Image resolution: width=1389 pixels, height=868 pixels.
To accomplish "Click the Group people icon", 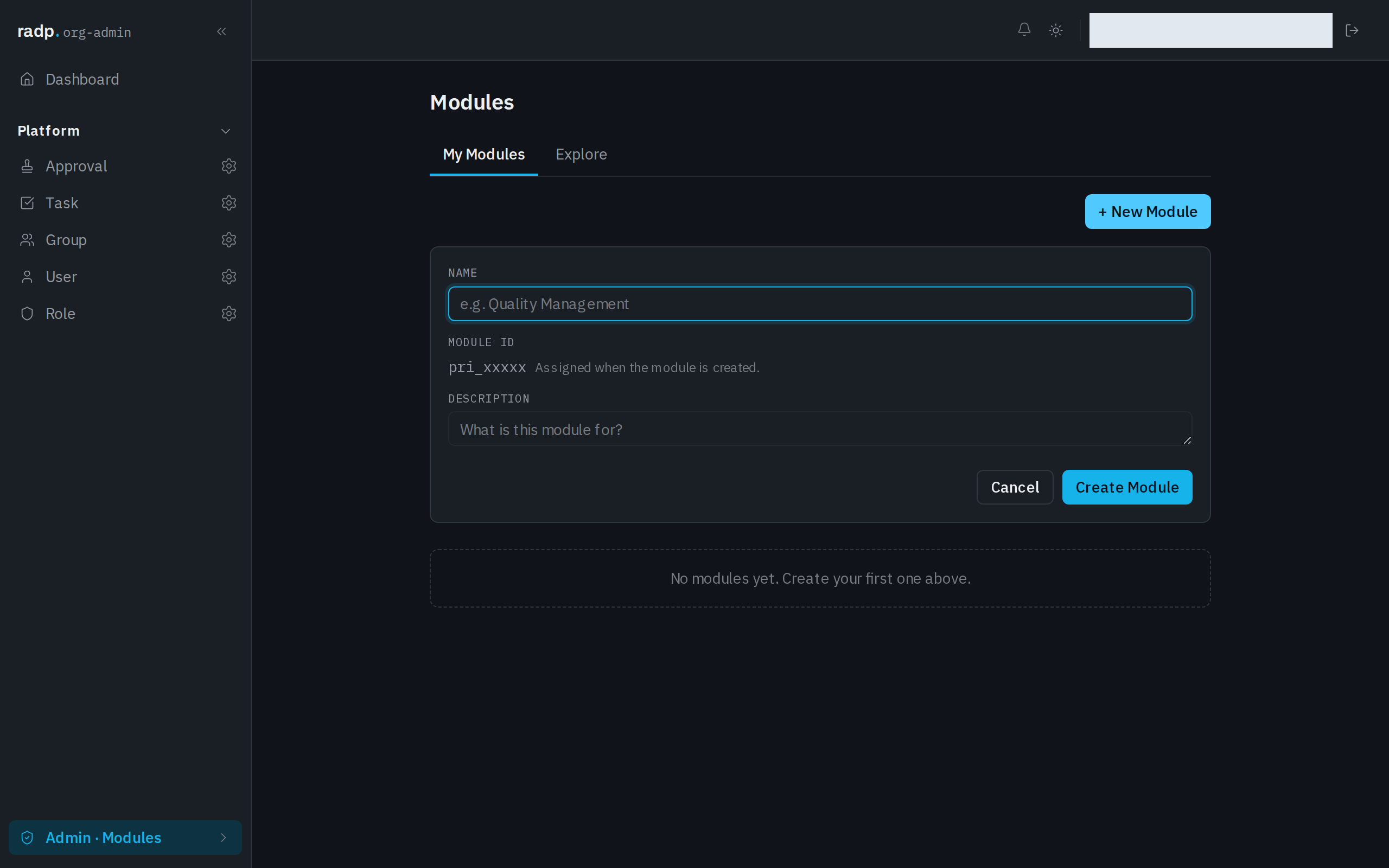I will click(x=27, y=239).
